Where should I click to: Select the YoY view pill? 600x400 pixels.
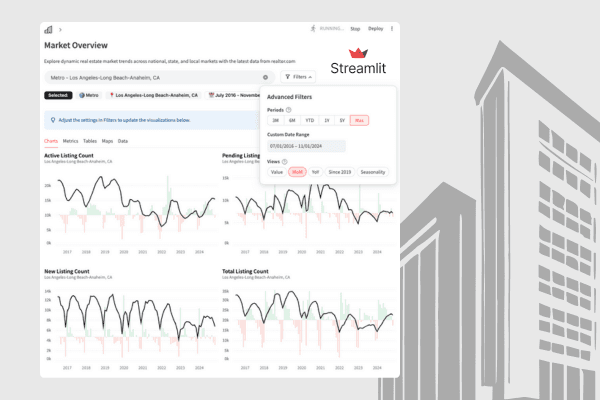click(x=315, y=172)
